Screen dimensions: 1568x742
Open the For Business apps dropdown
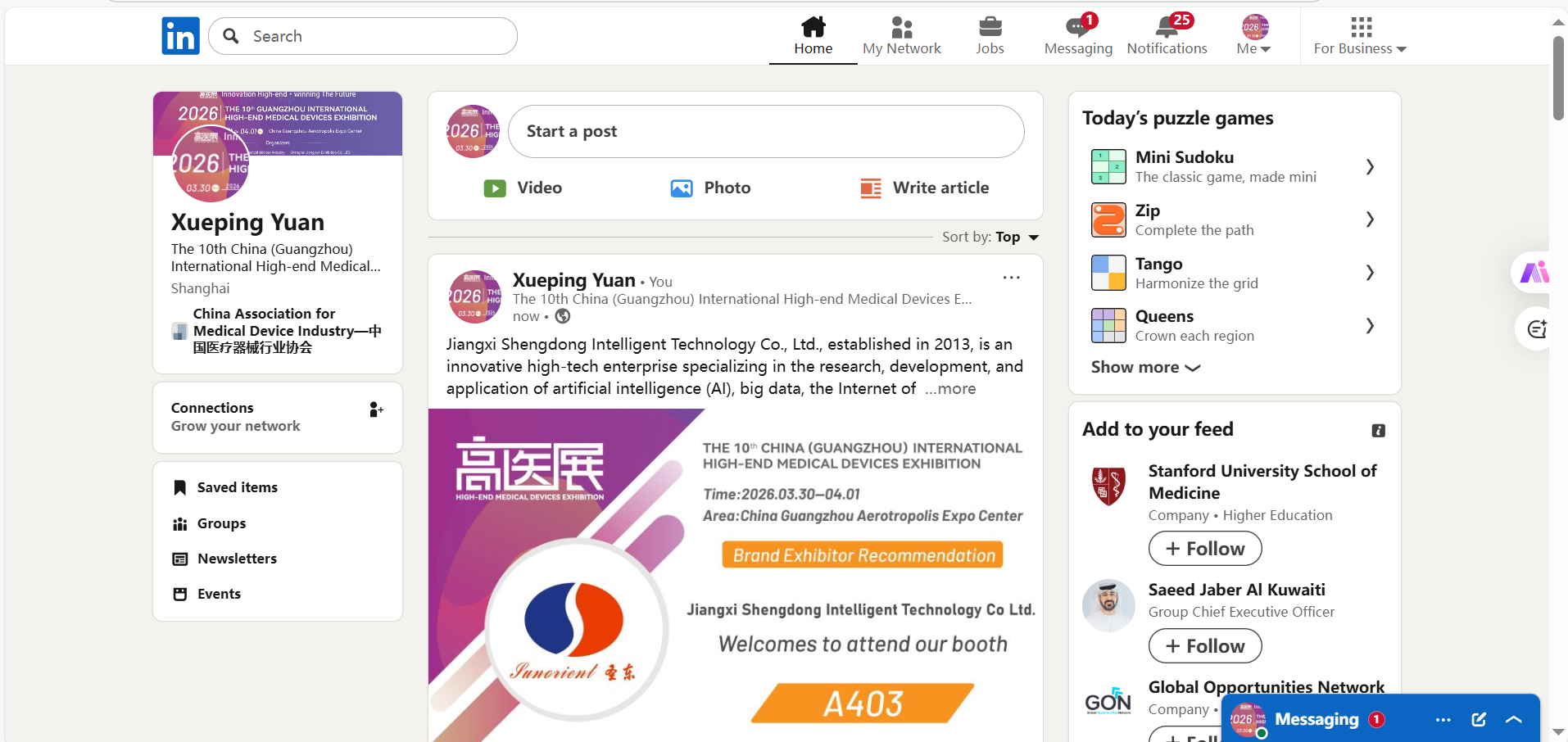1360,36
